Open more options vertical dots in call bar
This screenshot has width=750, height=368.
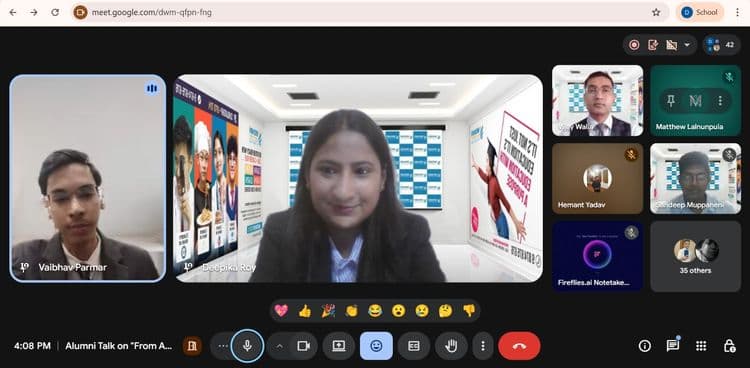(483, 346)
